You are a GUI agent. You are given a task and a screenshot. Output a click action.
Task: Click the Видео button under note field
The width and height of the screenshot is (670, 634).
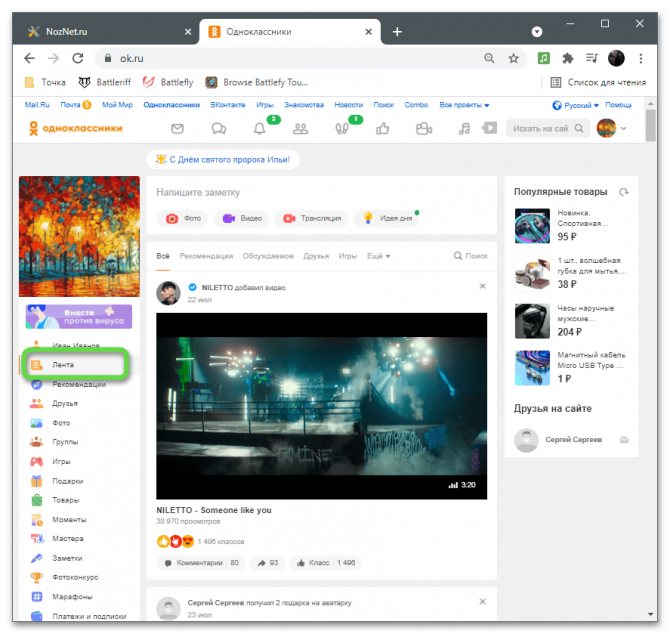[x=242, y=218]
